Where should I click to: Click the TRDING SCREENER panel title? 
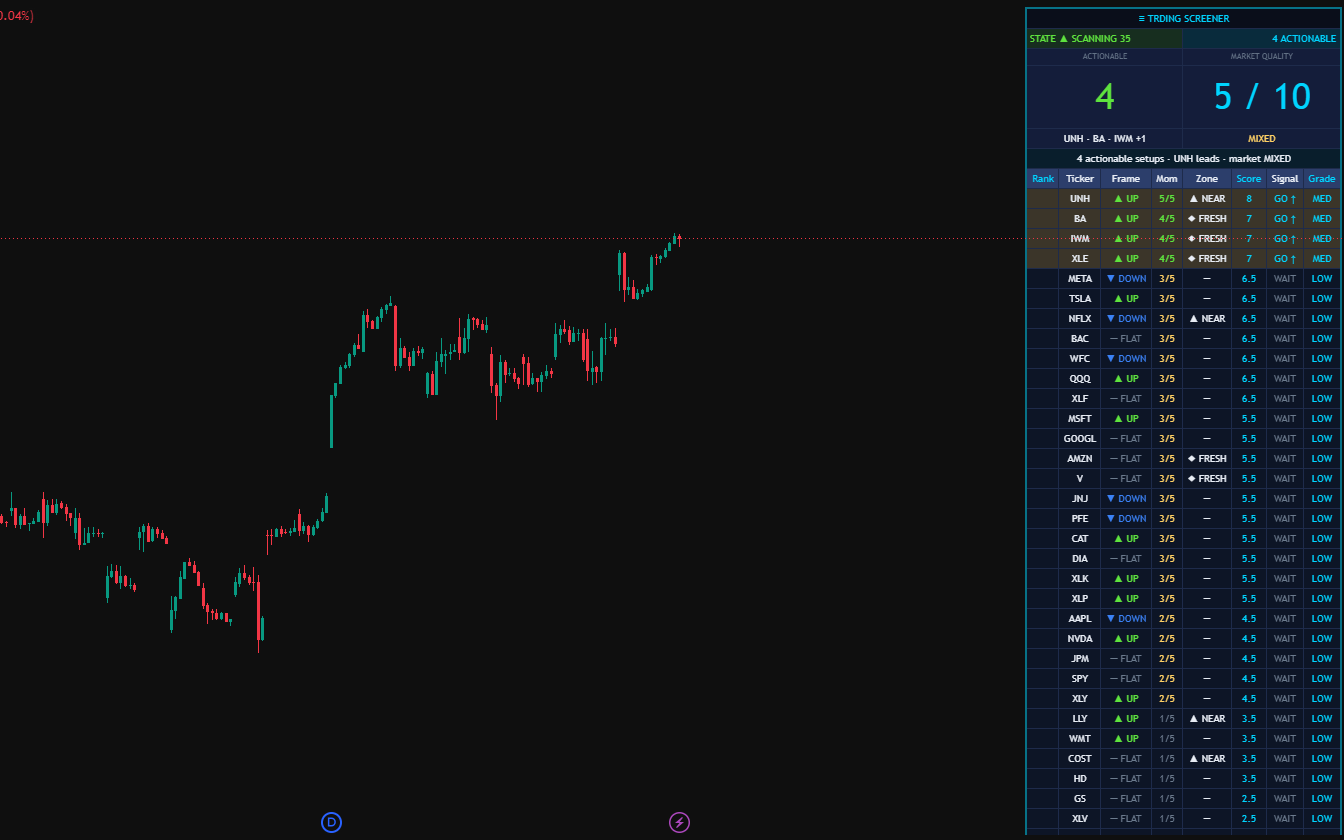point(1183,18)
